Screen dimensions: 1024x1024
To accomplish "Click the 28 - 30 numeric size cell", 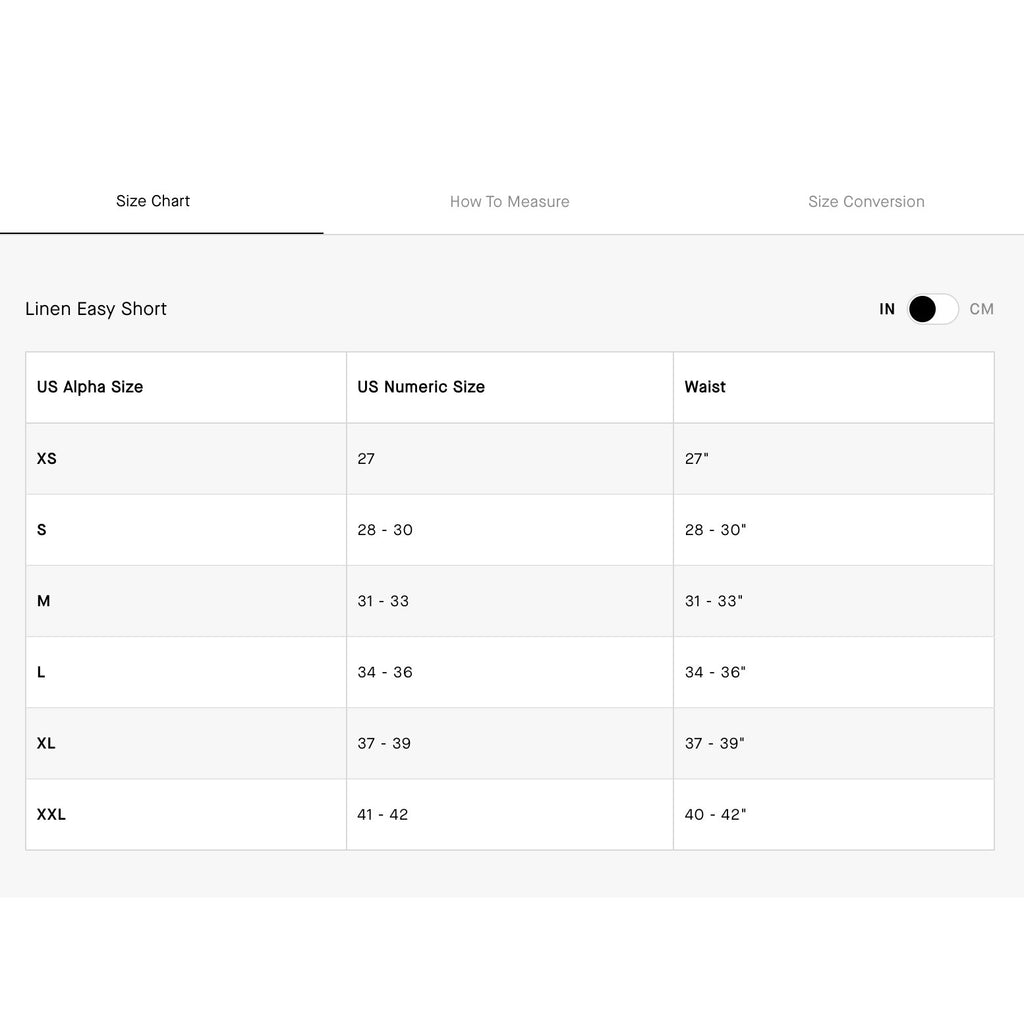I will click(385, 530).
